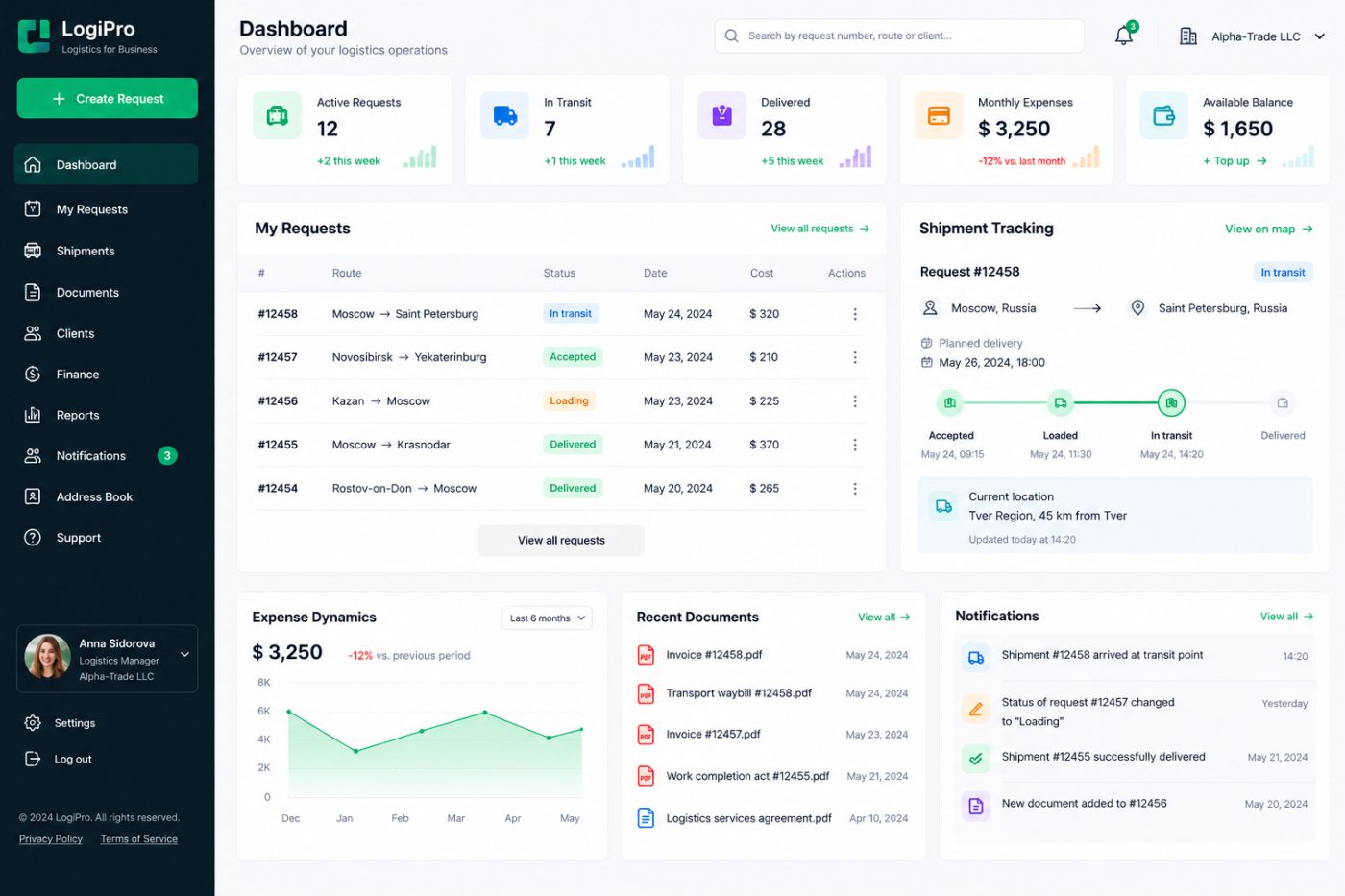Click the In transit tracking step icon

tap(1171, 403)
